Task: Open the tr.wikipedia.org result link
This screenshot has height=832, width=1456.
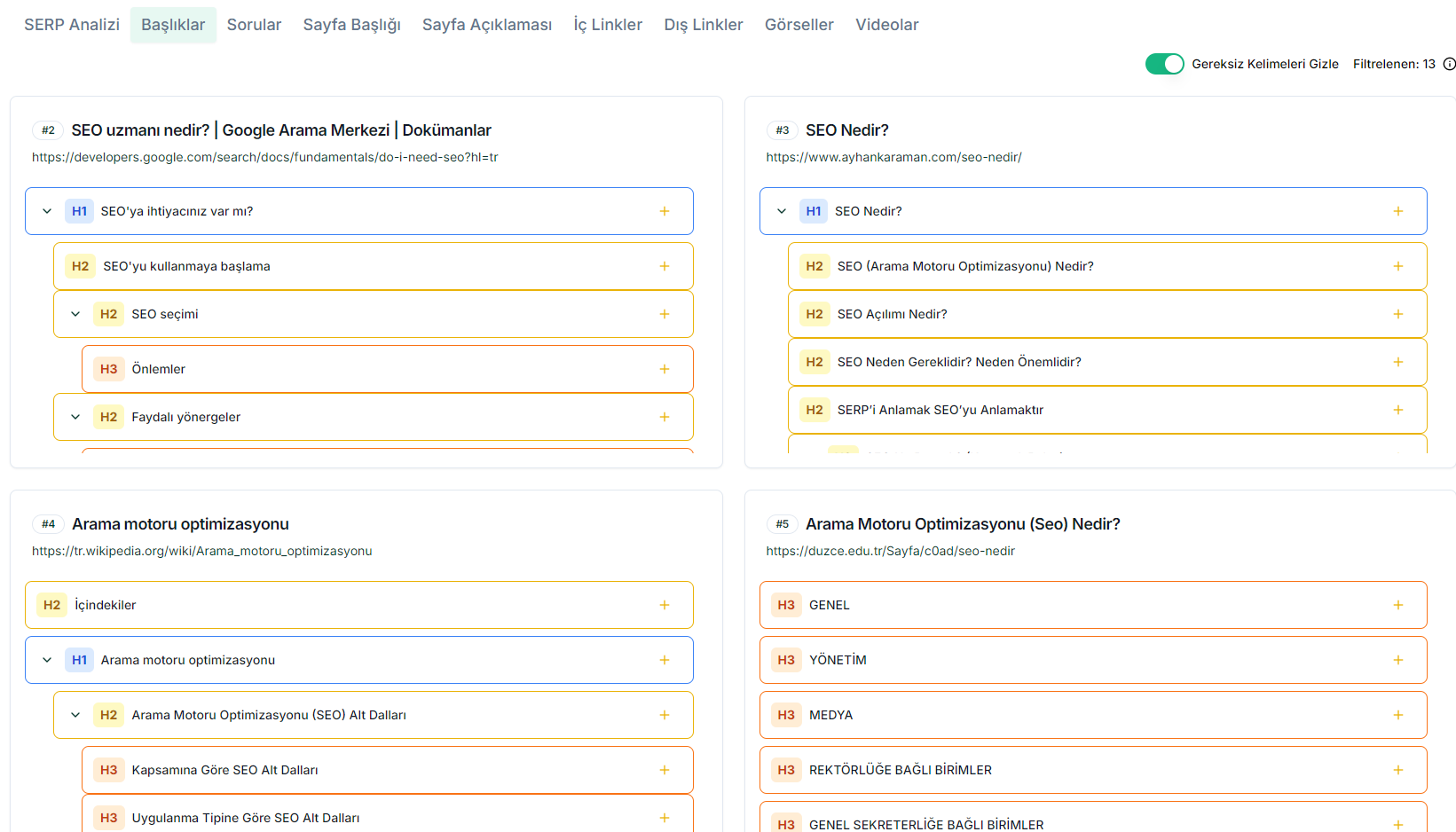Action: pos(201,551)
